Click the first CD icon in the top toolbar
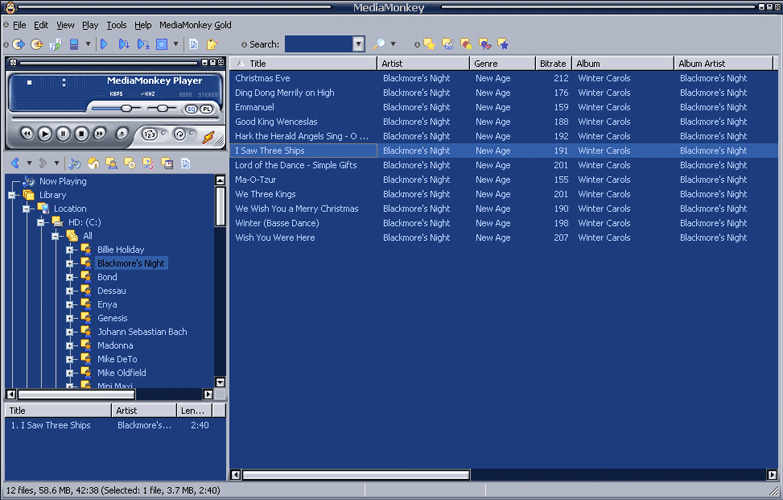The width and height of the screenshot is (783, 500). [x=18, y=44]
